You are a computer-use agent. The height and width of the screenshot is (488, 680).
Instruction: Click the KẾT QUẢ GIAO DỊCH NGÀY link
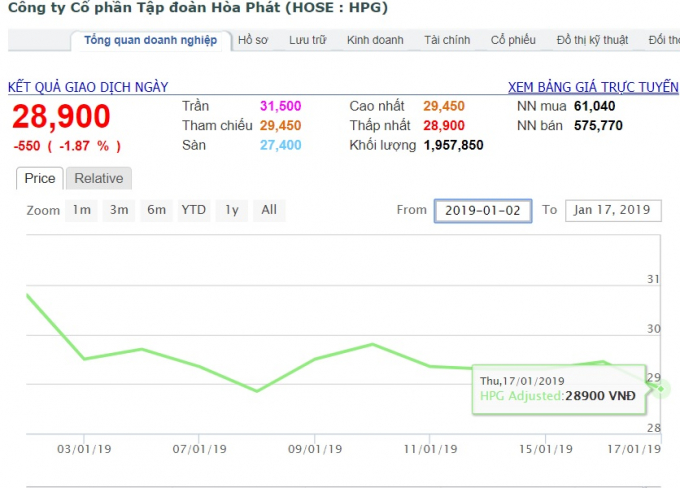pyautogui.click(x=88, y=87)
